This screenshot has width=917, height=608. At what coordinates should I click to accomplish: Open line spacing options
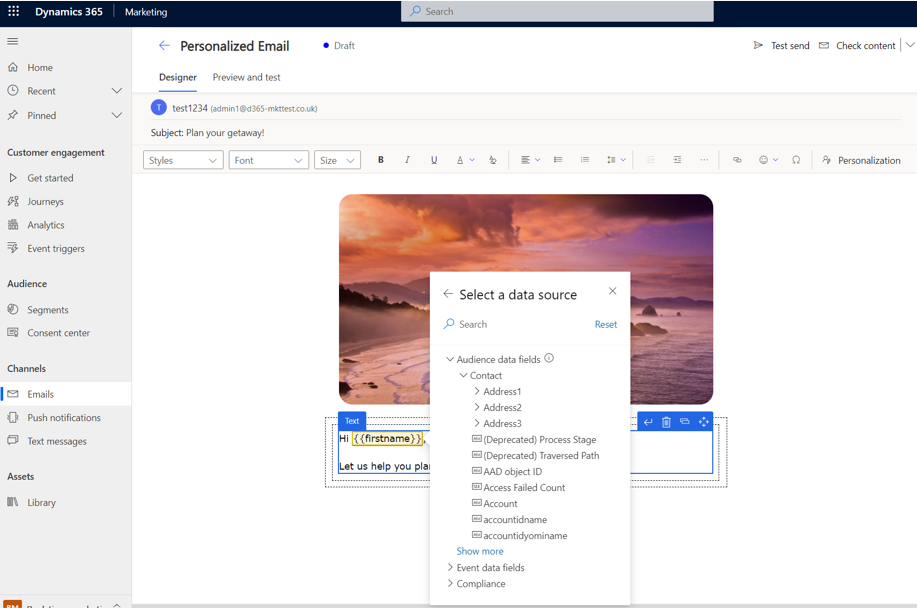(x=616, y=160)
